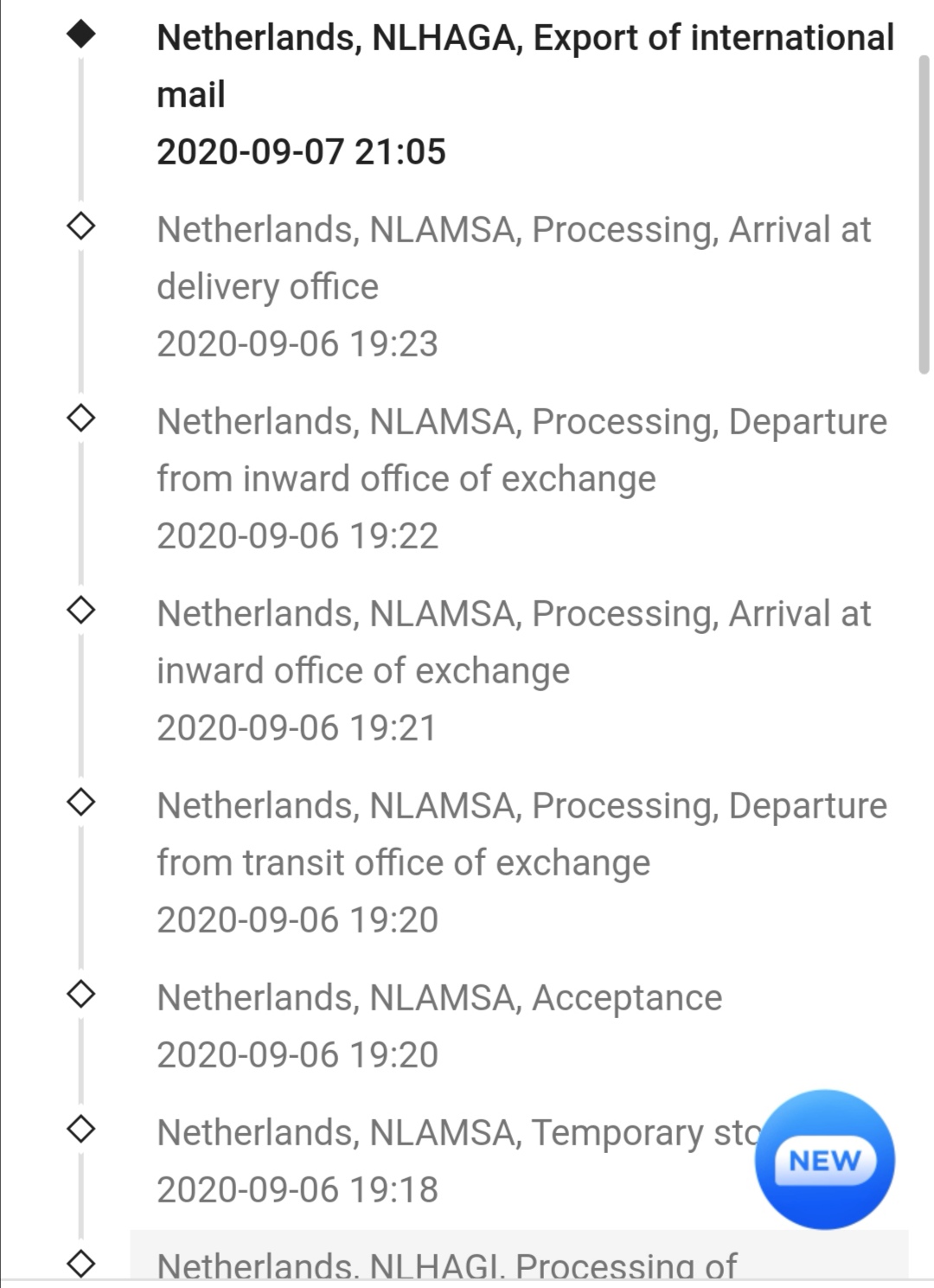Tap the blue NEW floating button
The image size is (934, 1288).
click(x=824, y=1160)
